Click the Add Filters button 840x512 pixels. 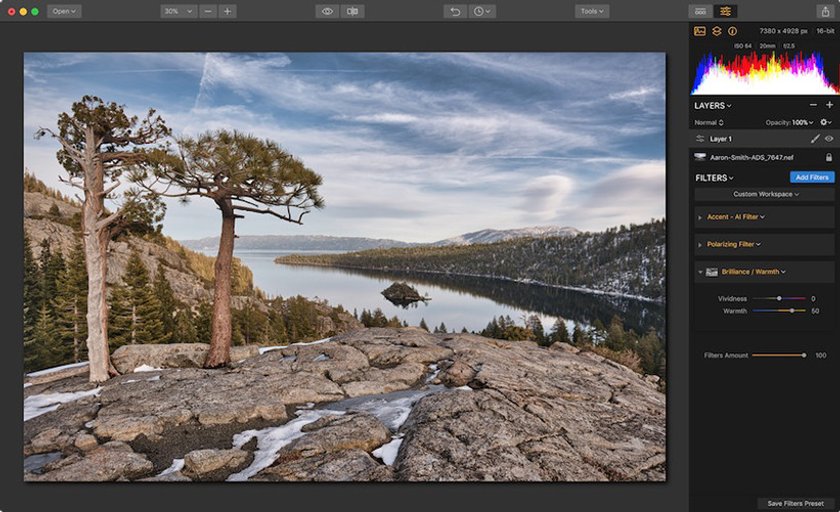tap(812, 177)
